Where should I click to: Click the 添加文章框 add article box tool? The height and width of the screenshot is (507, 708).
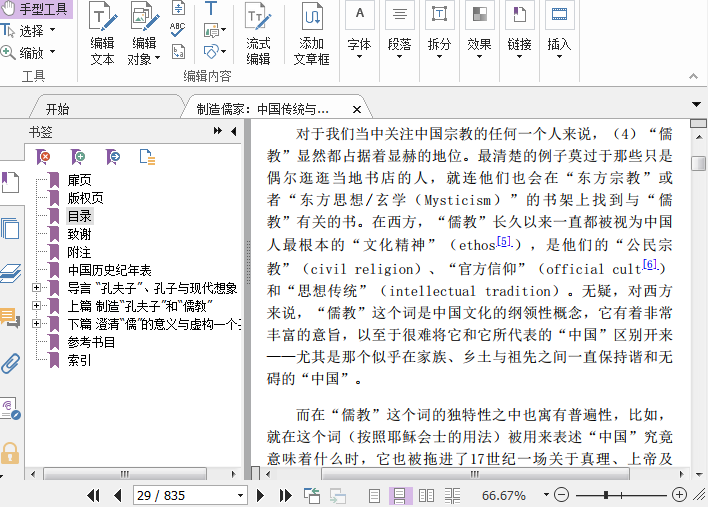coord(312,34)
